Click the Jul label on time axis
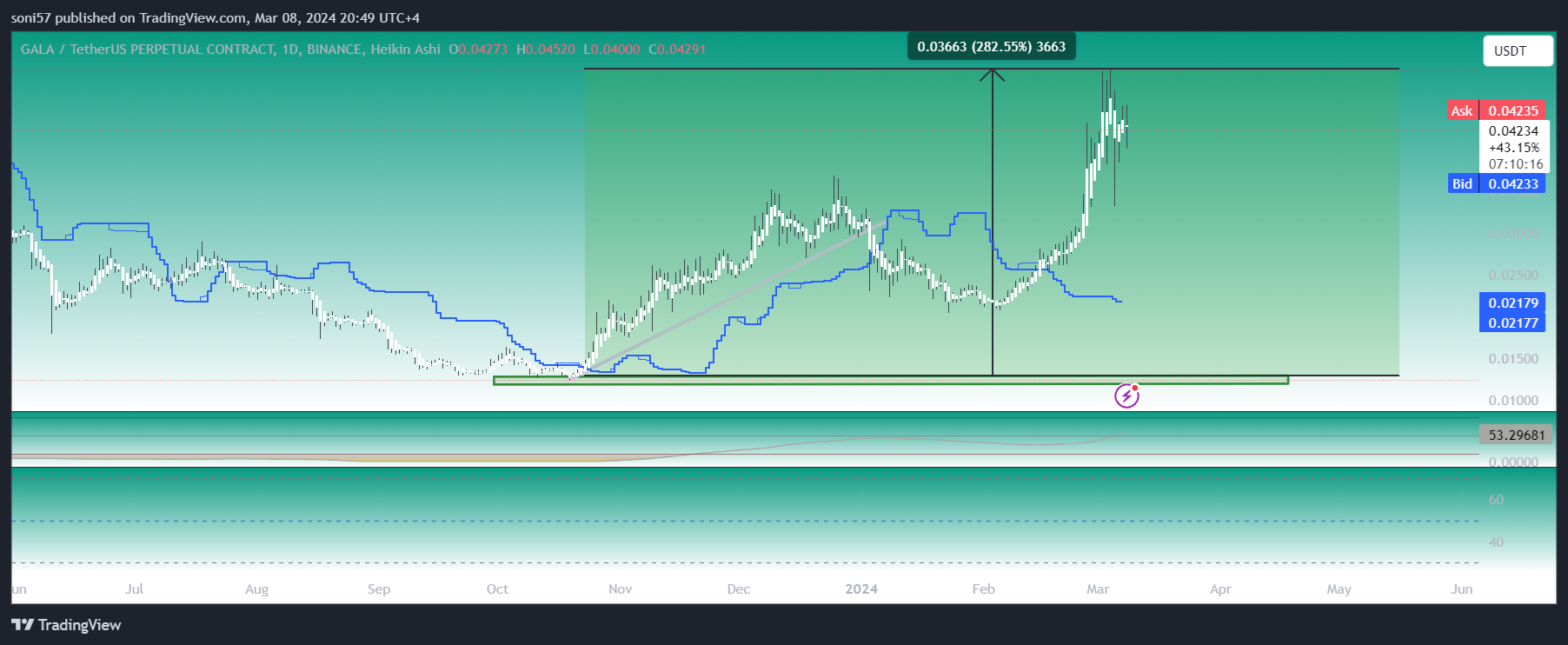The image size is (1568, 645). pos(134,589)
